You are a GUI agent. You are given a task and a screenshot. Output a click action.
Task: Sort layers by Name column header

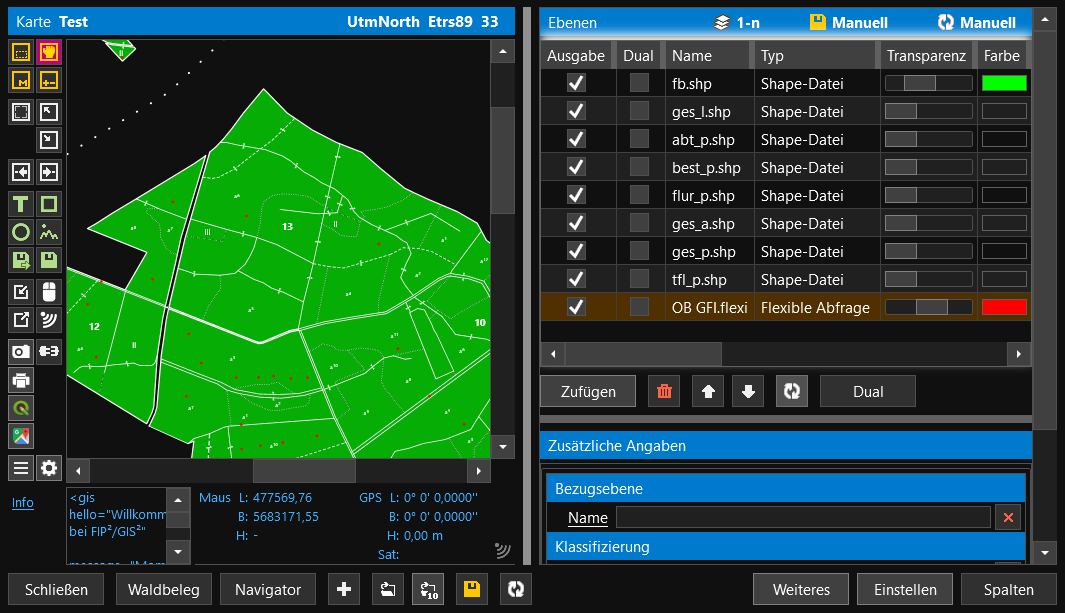pyautogui.click(x=692, y=56)
